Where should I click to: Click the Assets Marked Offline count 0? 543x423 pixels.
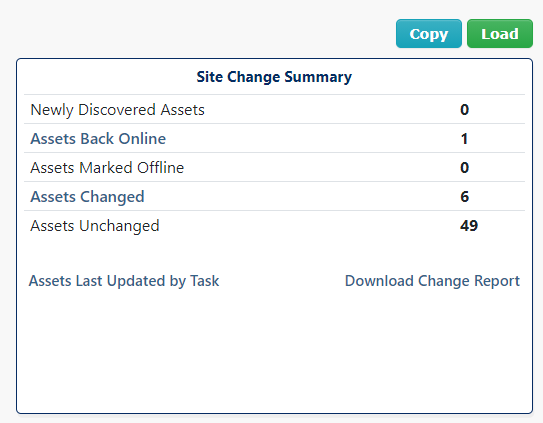(464, 168)
